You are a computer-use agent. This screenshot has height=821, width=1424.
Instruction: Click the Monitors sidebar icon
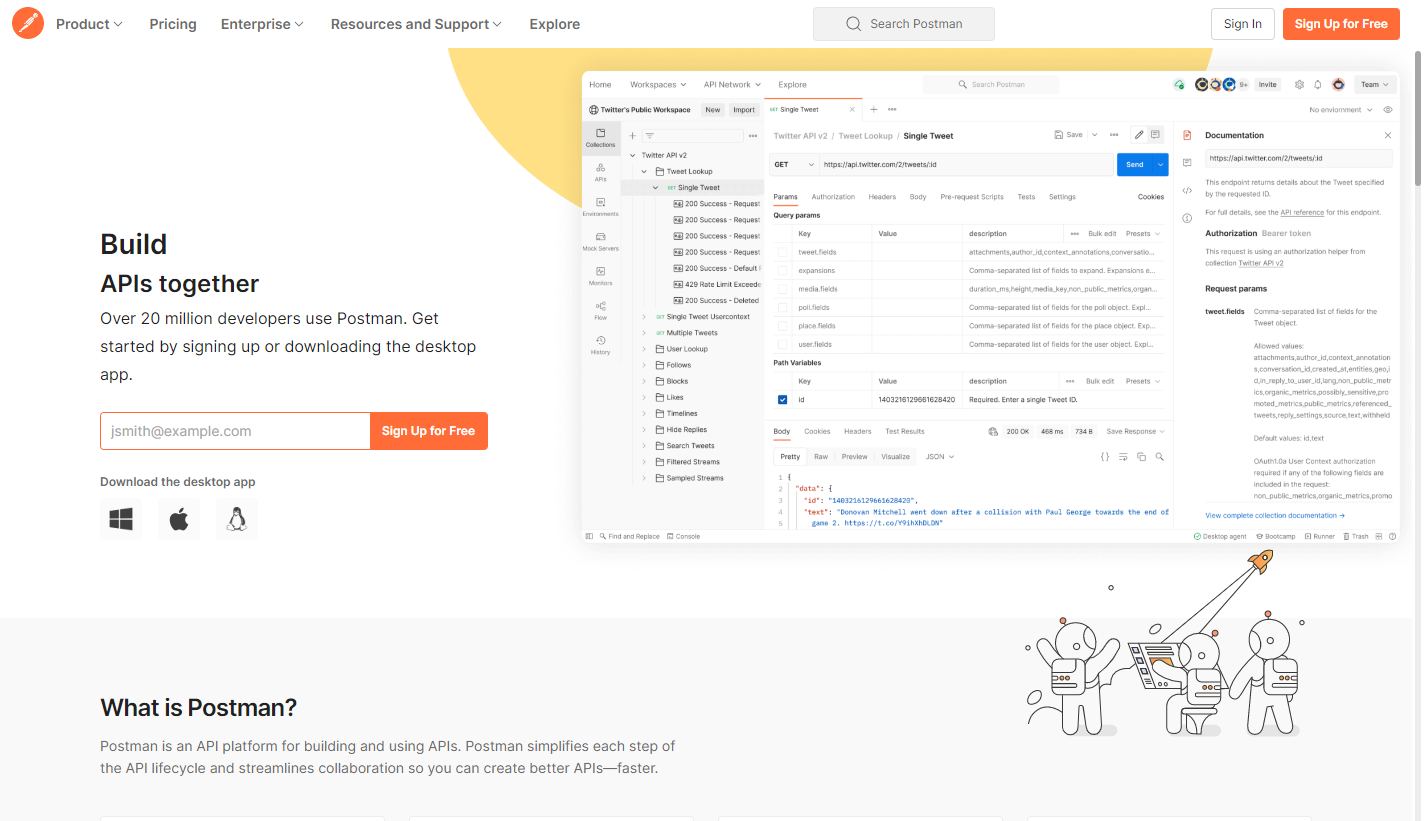pos(600,276)
